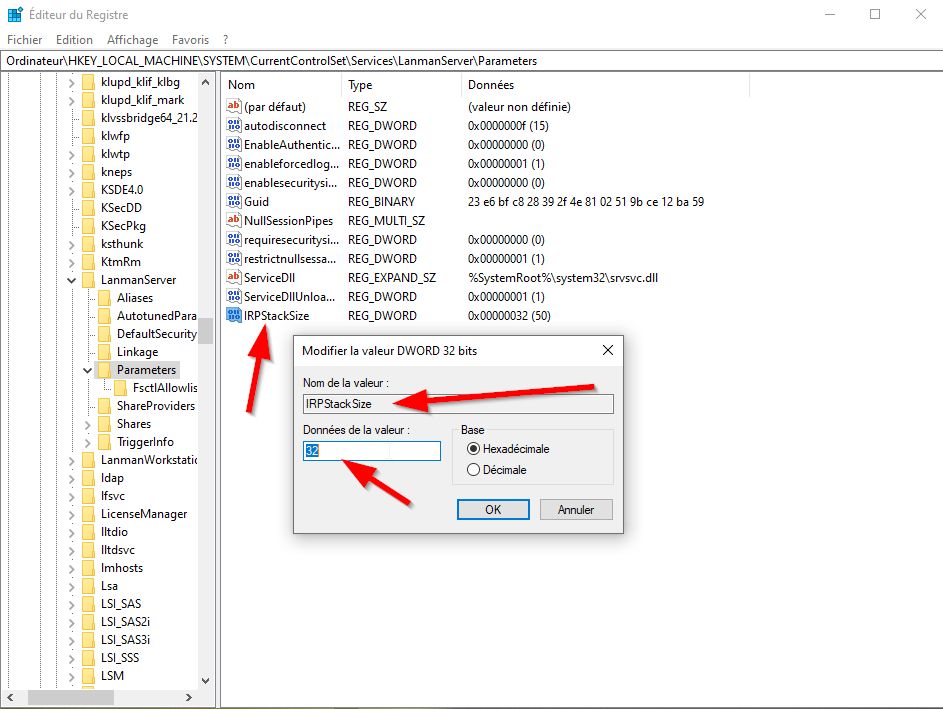This screenshot has width=943, height=709.
Task: Select the ShareProviders tree item
Action: pos(156,406)
